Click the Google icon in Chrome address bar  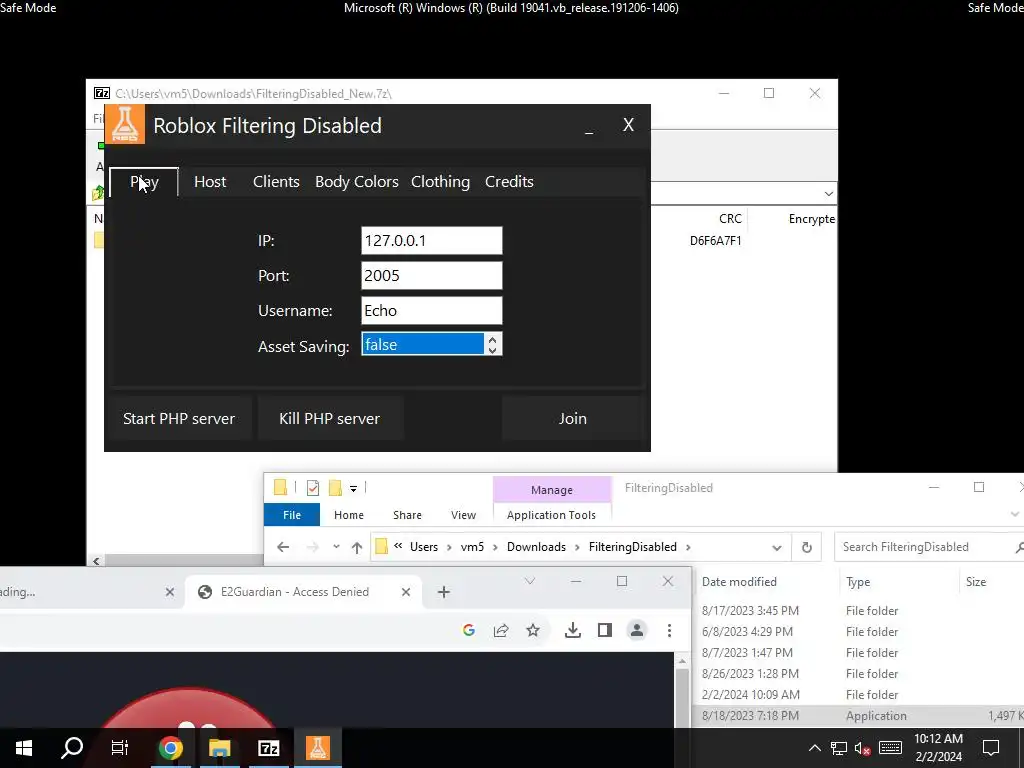point(468,630)
